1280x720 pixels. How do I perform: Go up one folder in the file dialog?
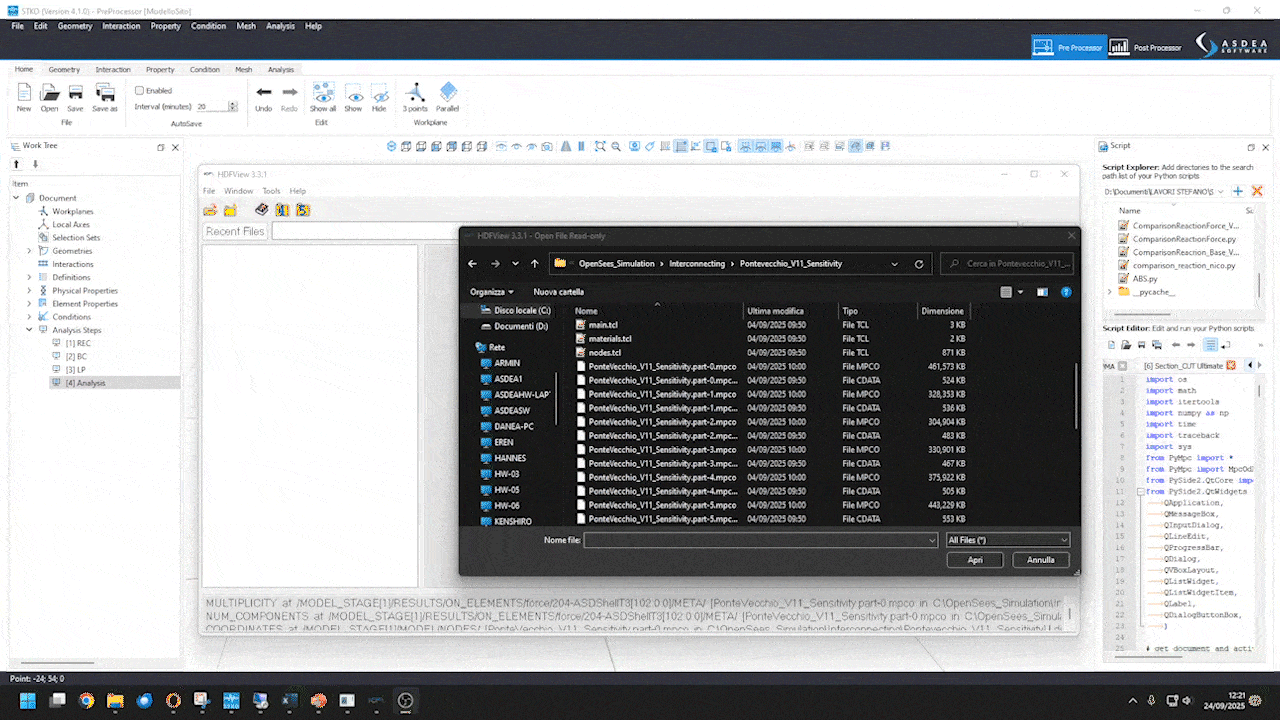(x=535, y=264)
